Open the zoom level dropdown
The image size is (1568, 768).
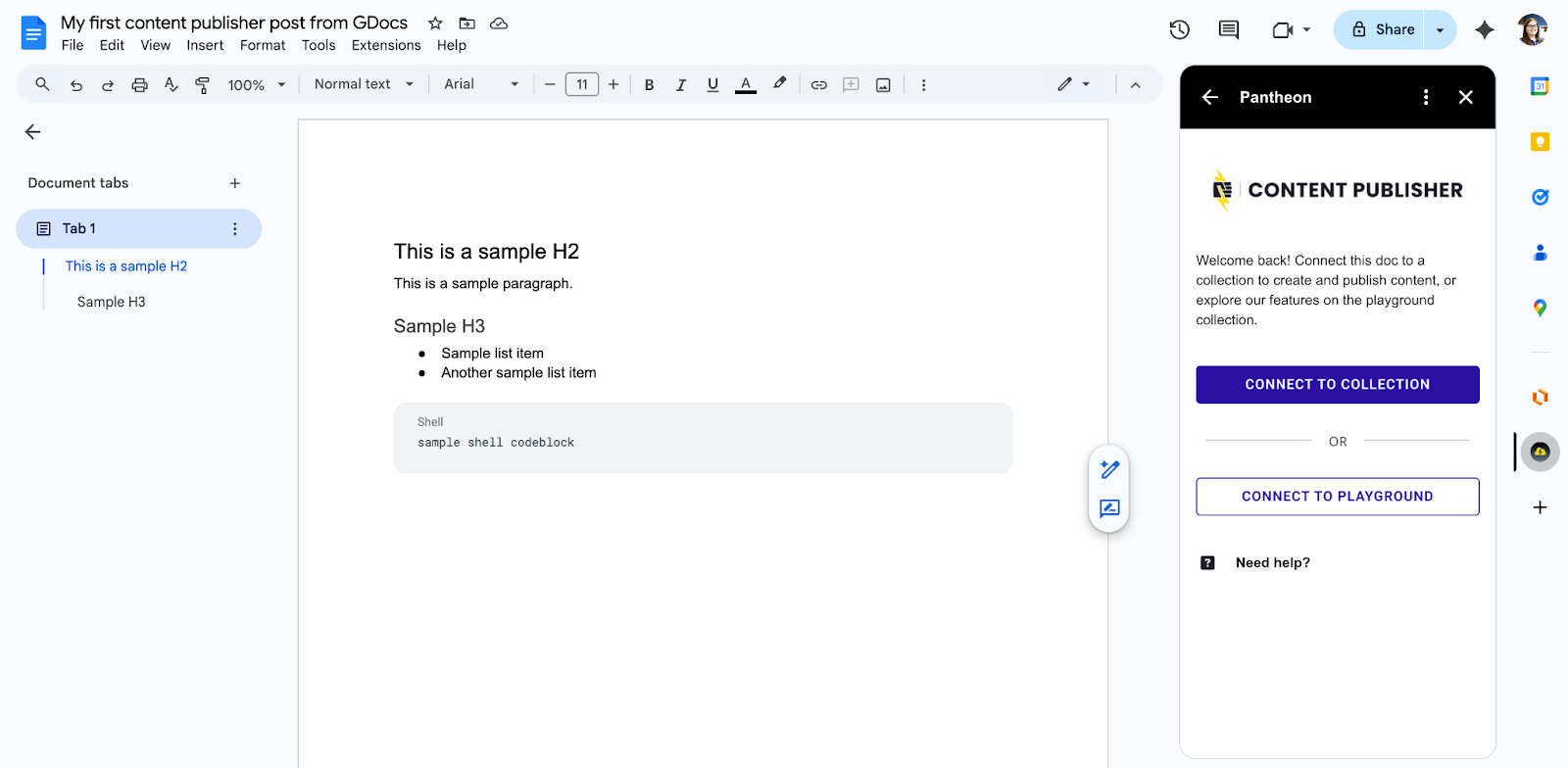pos(256,85)
